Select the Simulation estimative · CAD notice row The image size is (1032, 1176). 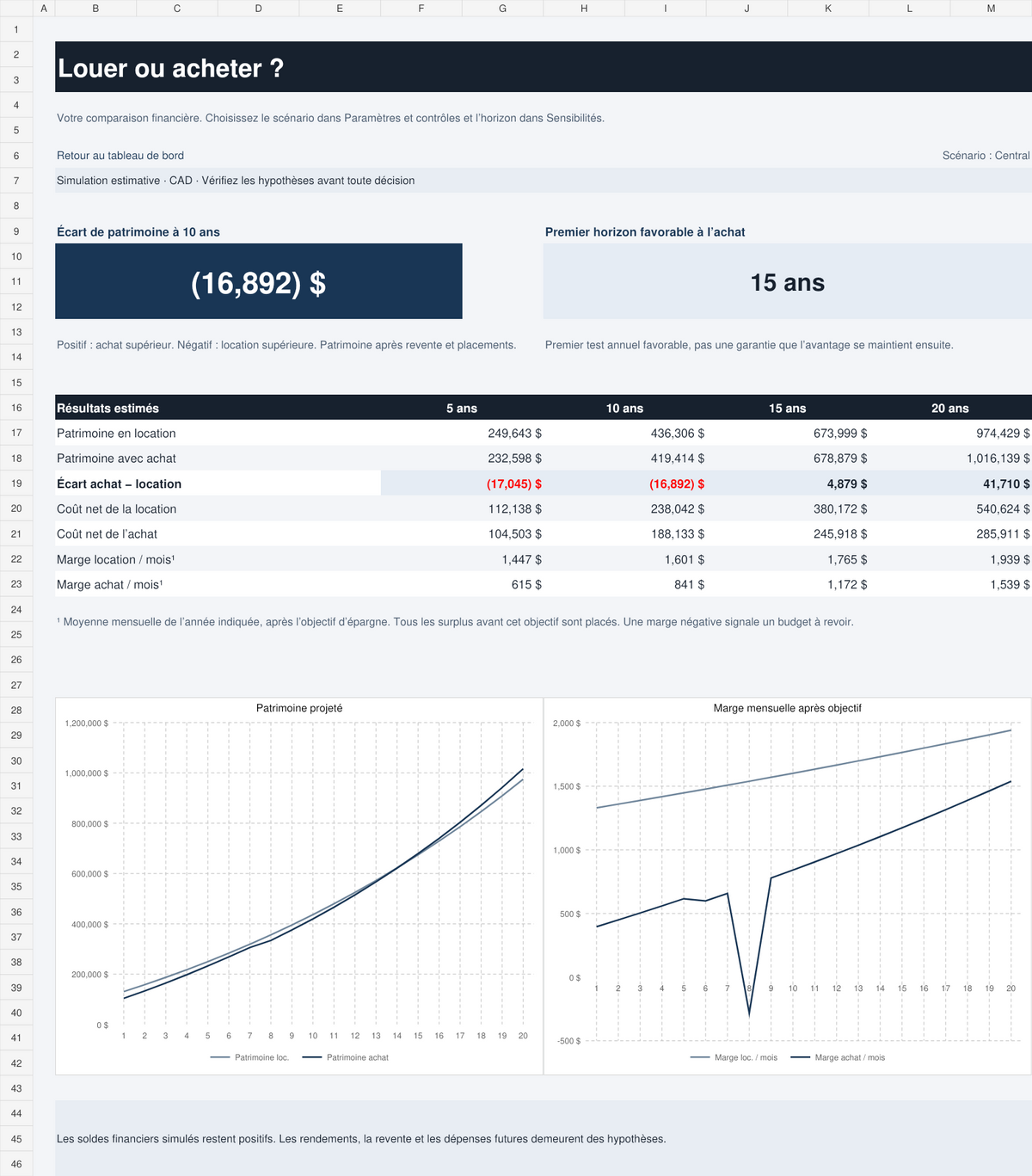(x=544, y=181)
